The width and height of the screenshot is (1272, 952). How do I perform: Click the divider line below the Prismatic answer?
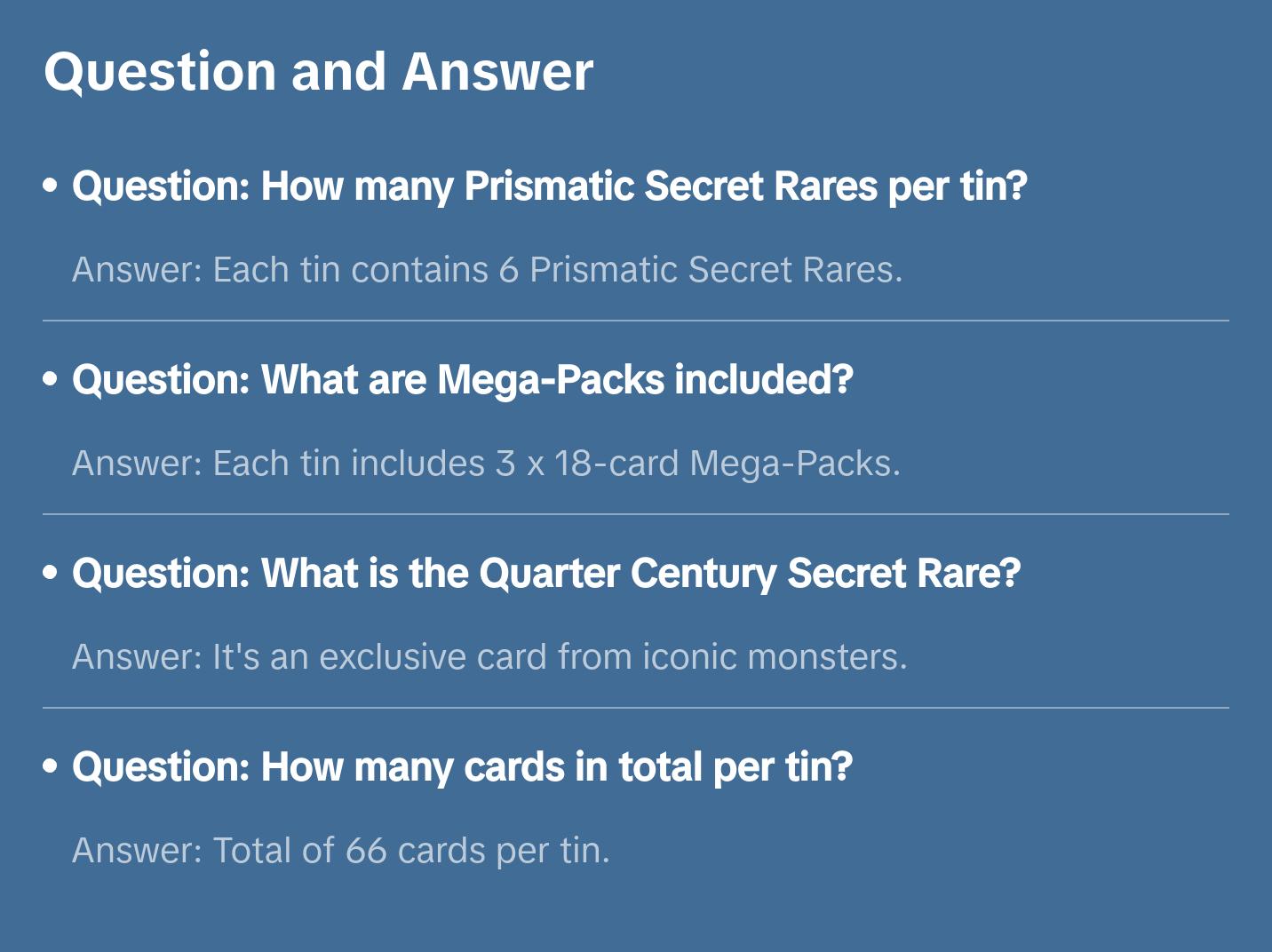(x=636, y=321)
